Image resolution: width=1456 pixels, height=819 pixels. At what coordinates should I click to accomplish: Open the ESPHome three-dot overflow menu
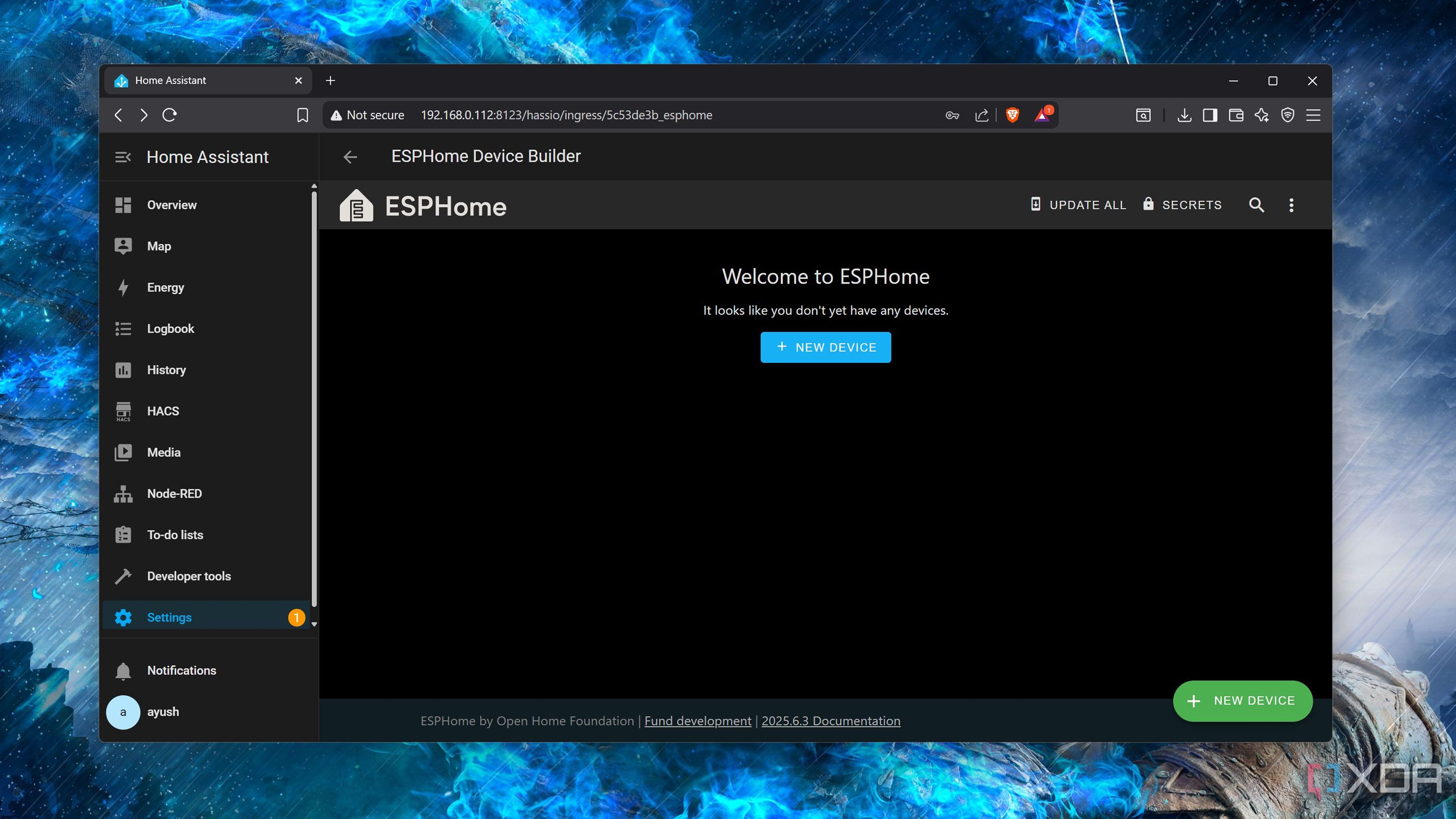pyautogui.click(x=1291, y=205)
